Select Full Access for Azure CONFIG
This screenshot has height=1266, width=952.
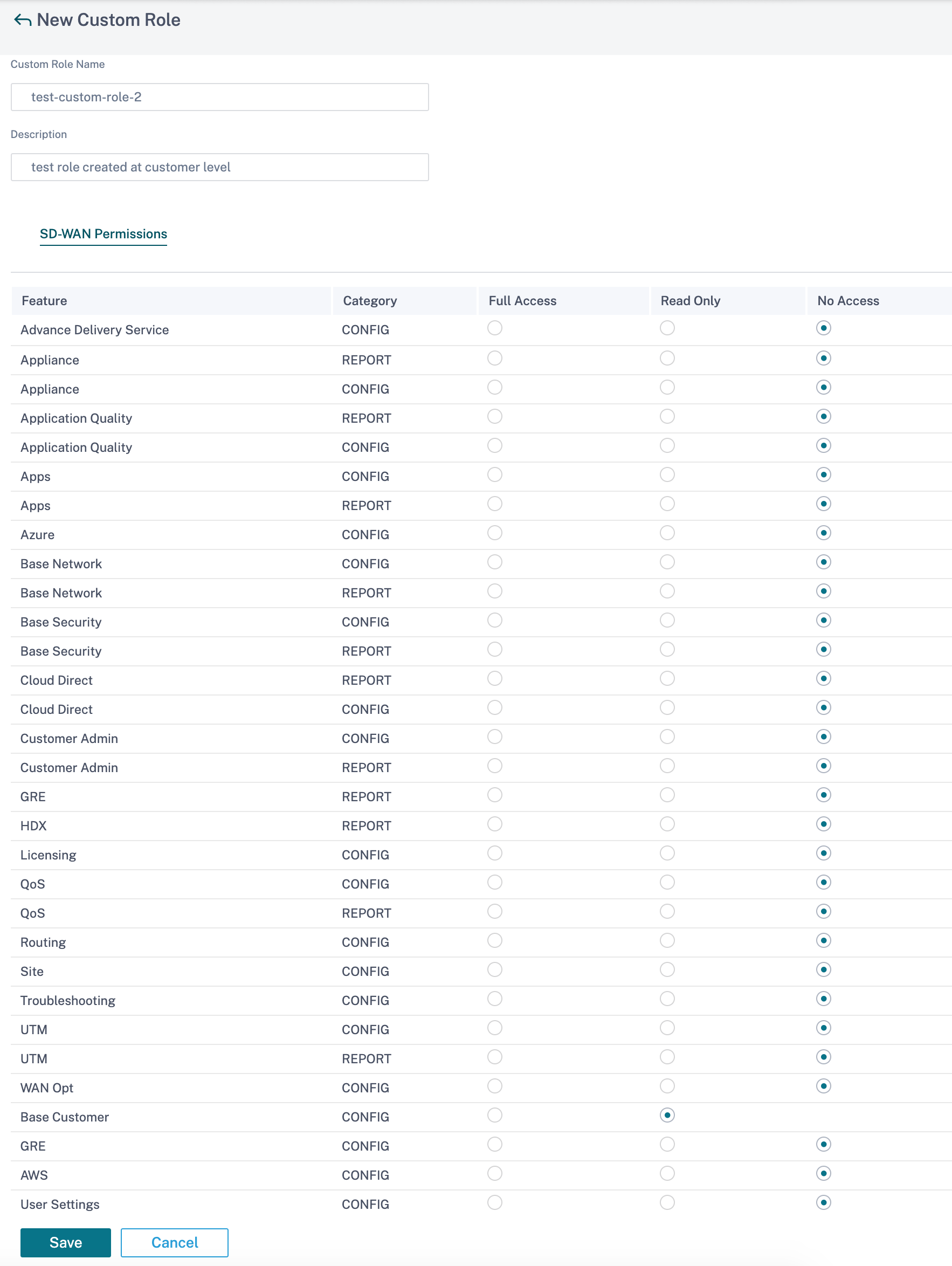click(x=495, y=533)
